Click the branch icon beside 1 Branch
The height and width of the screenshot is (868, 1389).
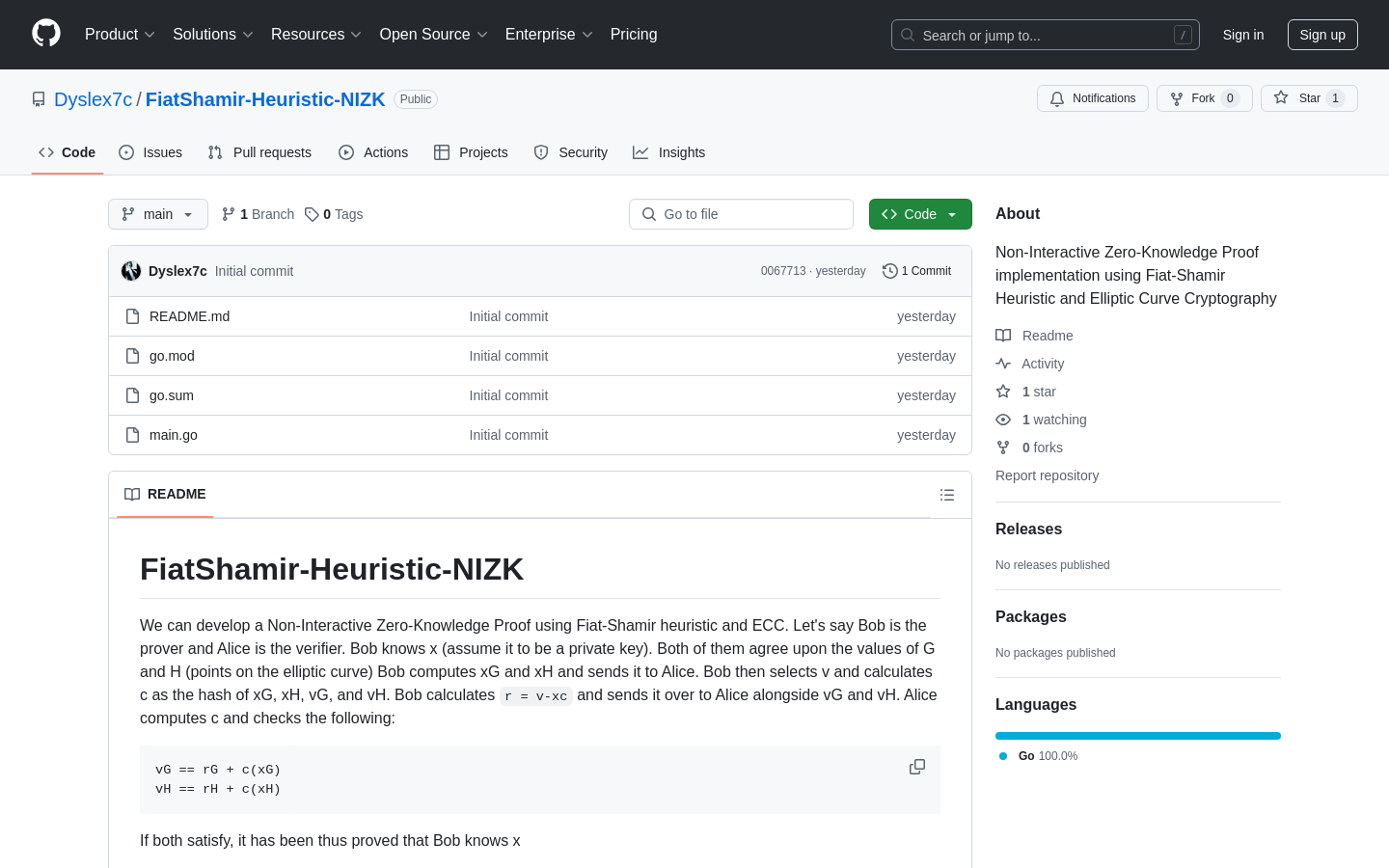tap(229, 214)
